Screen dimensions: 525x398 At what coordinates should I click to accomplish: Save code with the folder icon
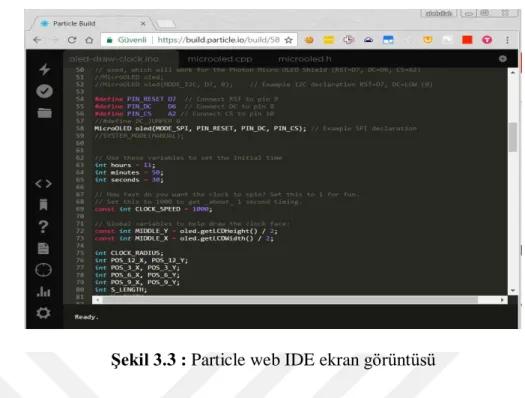point(45,113)
